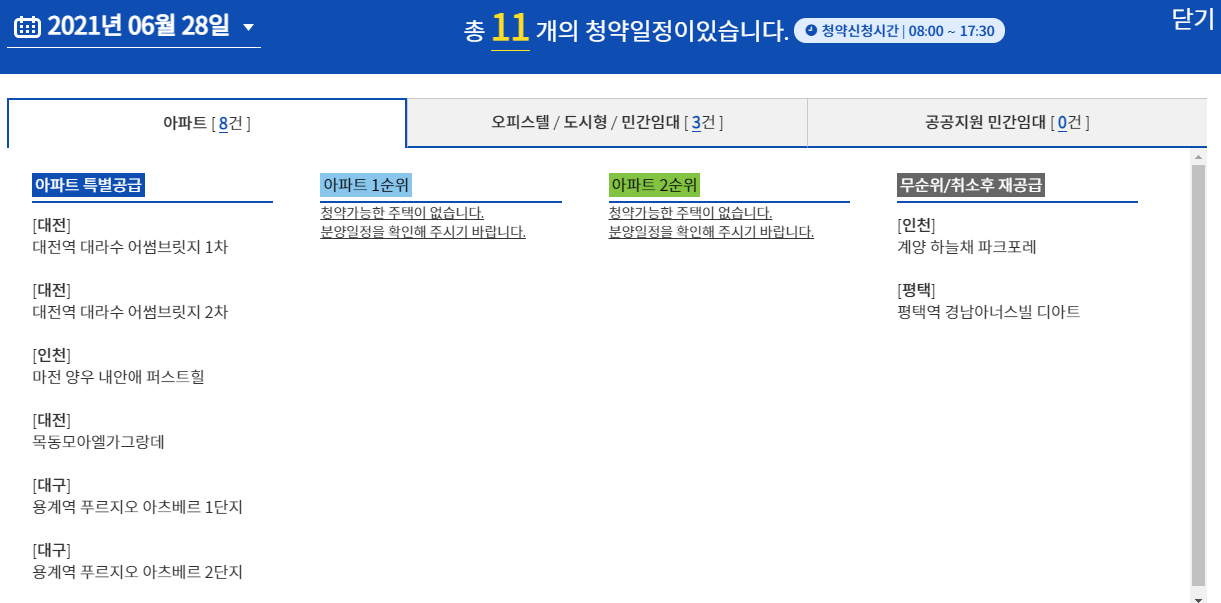Click the vertical scrollbar thumb
This screenshot has height=603, width=1221.
1198,375
